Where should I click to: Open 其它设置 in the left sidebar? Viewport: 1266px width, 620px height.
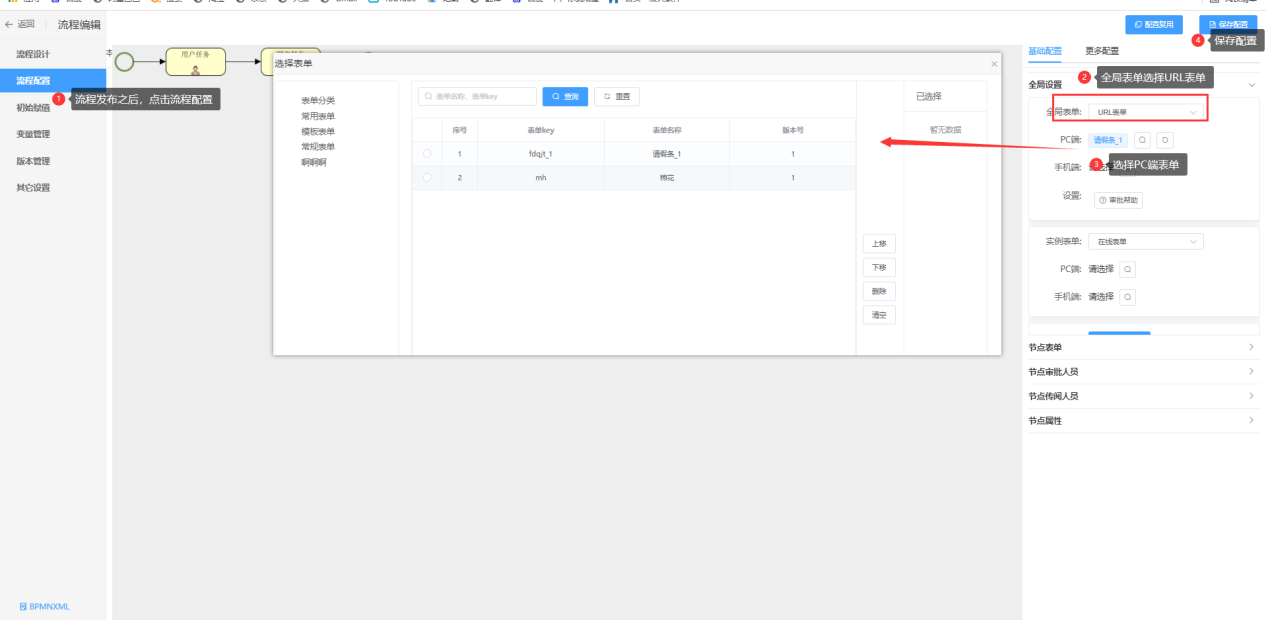point(33,188)
